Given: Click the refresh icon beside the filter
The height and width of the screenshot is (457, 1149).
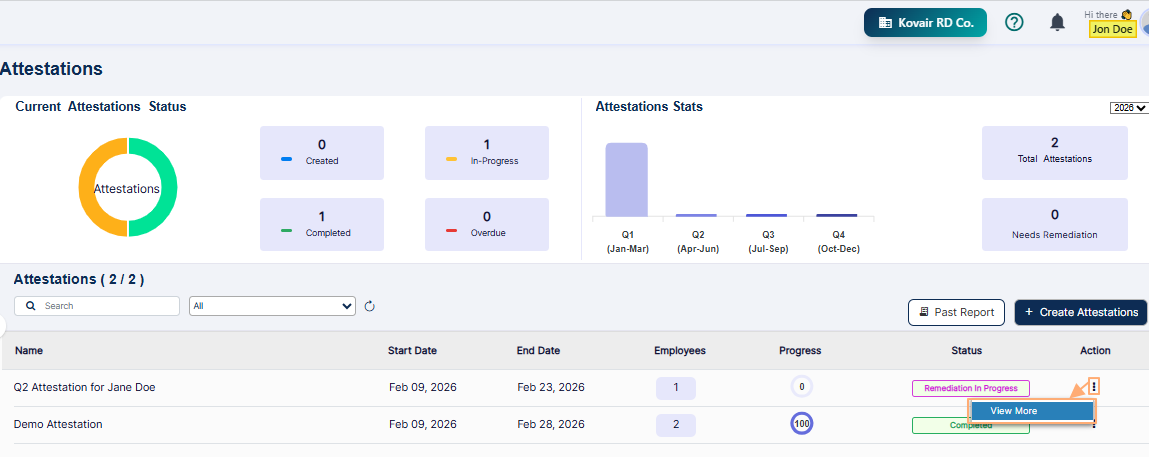Looking at the screenshot, I should 369,306.
